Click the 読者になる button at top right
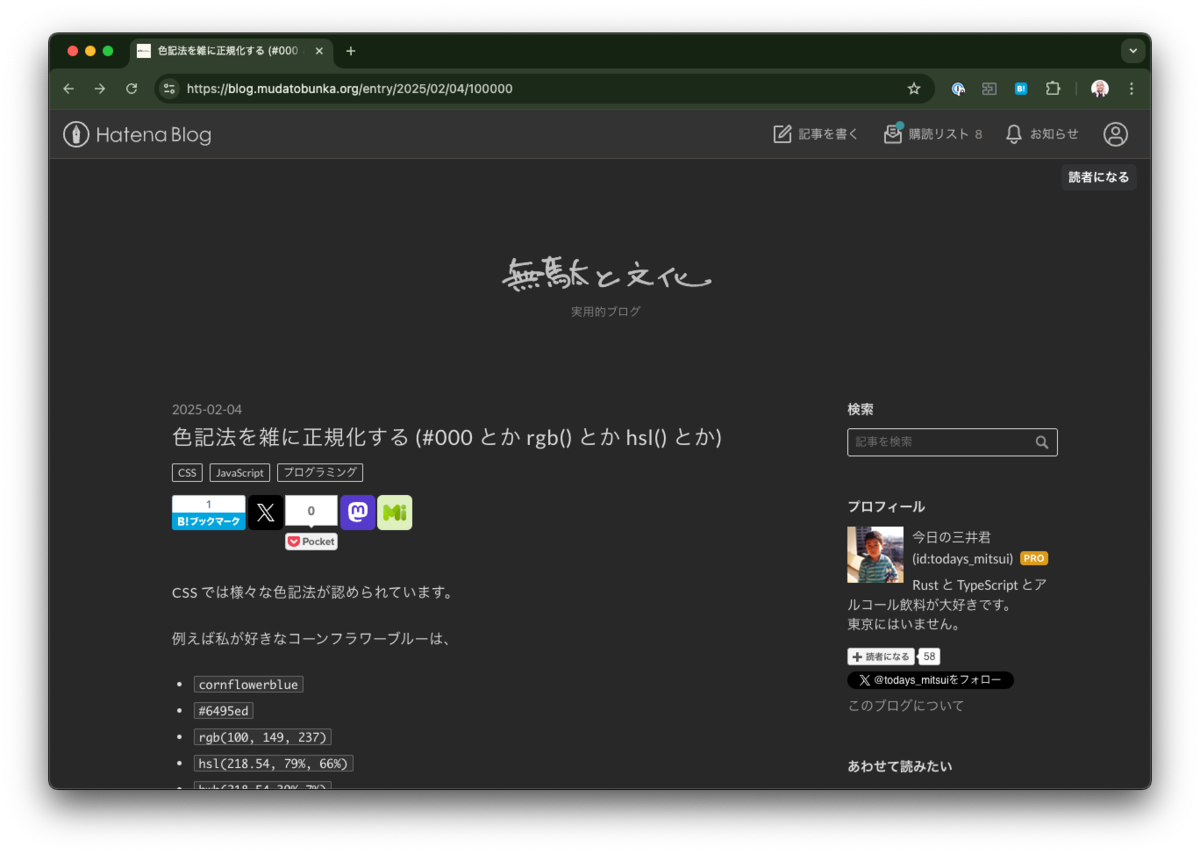The image size is (1200, 854). pyautogui.click(x=1099, y=177)
